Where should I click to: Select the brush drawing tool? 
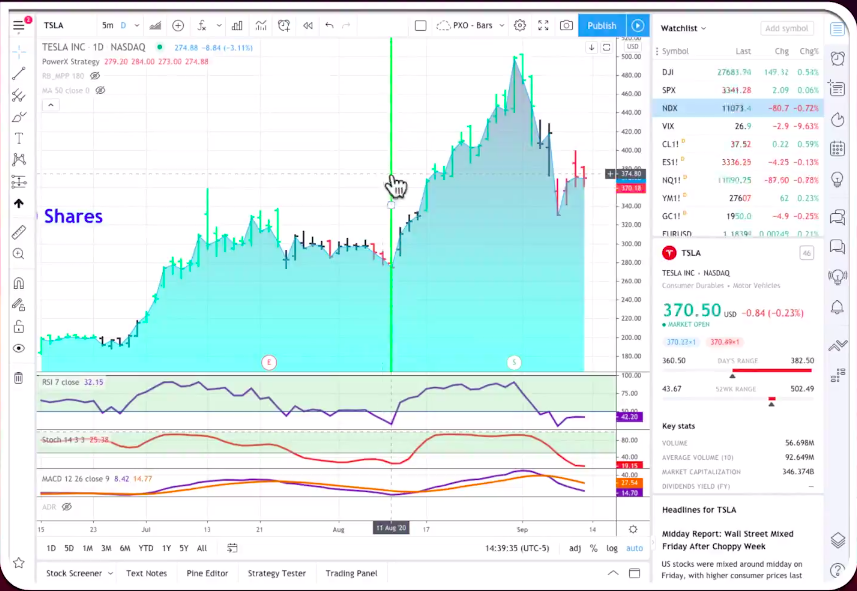coord(19,117)
